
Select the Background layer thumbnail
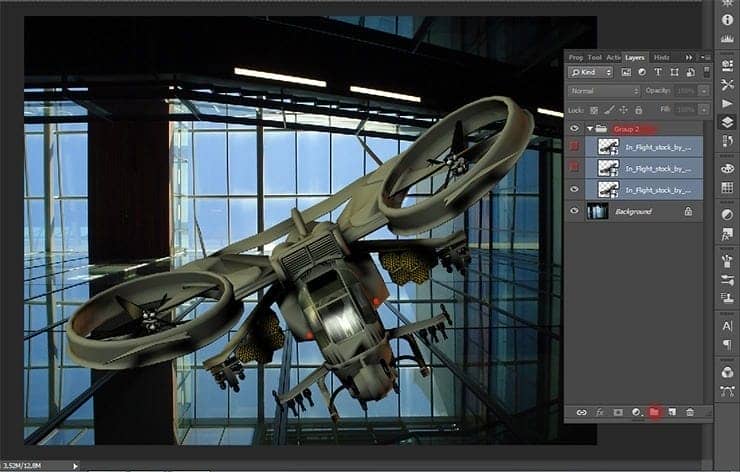[x=597, y=211]
